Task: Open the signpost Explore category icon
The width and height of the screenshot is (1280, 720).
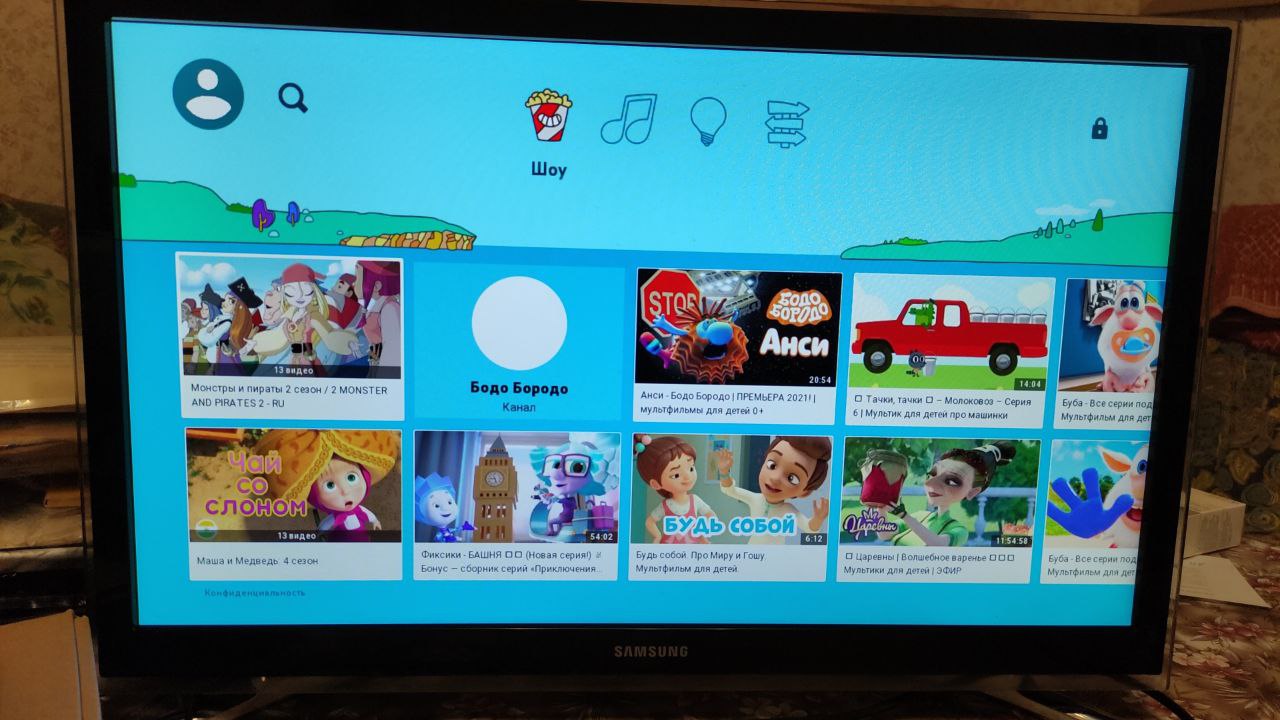Action: [786, 124]
